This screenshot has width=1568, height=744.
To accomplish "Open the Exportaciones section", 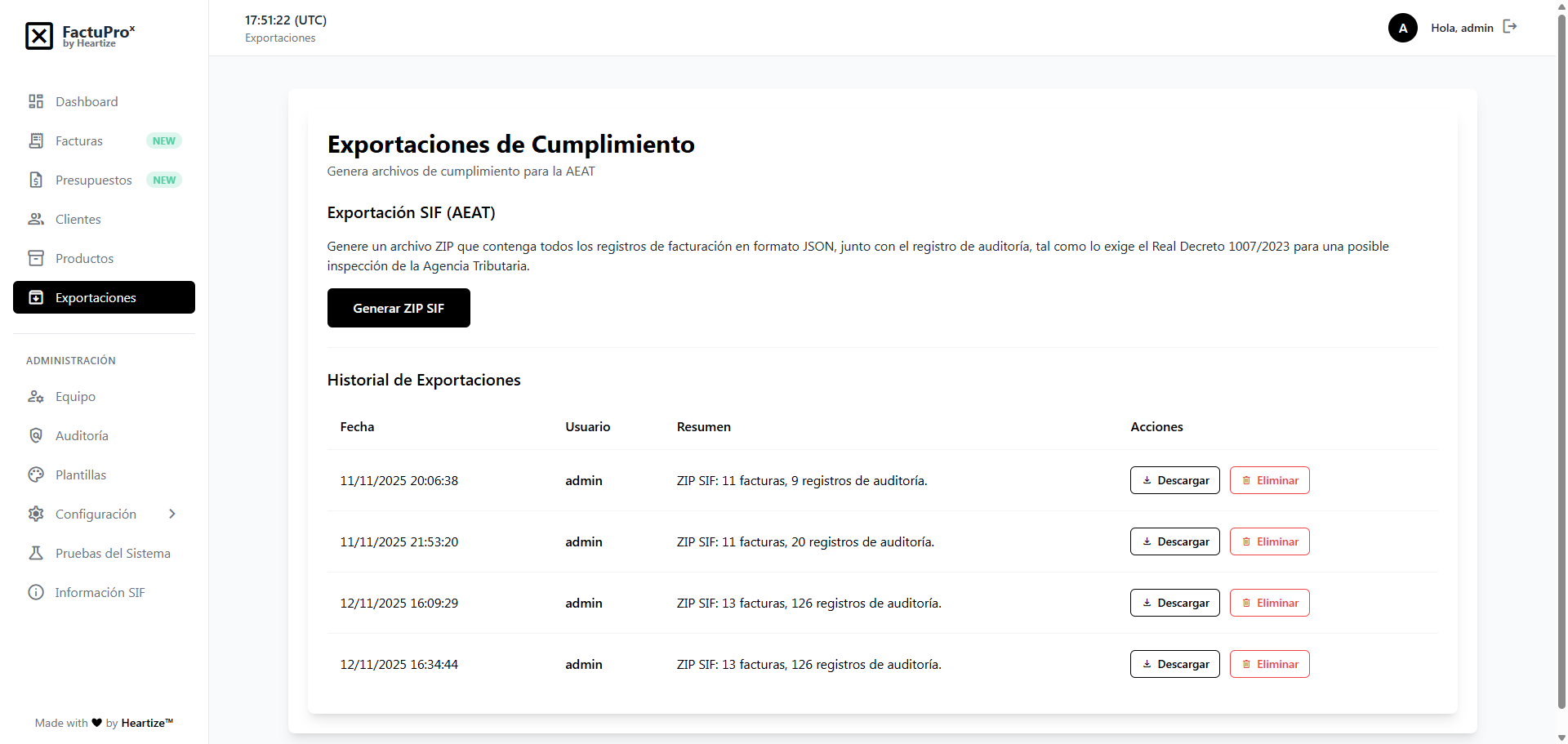I will point(95,297).
